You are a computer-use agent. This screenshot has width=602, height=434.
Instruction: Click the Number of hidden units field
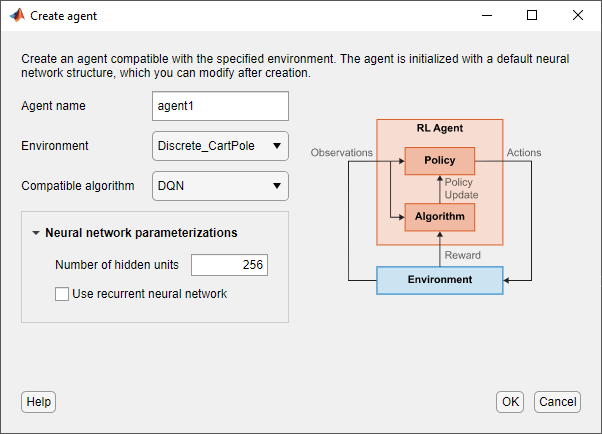229,265
